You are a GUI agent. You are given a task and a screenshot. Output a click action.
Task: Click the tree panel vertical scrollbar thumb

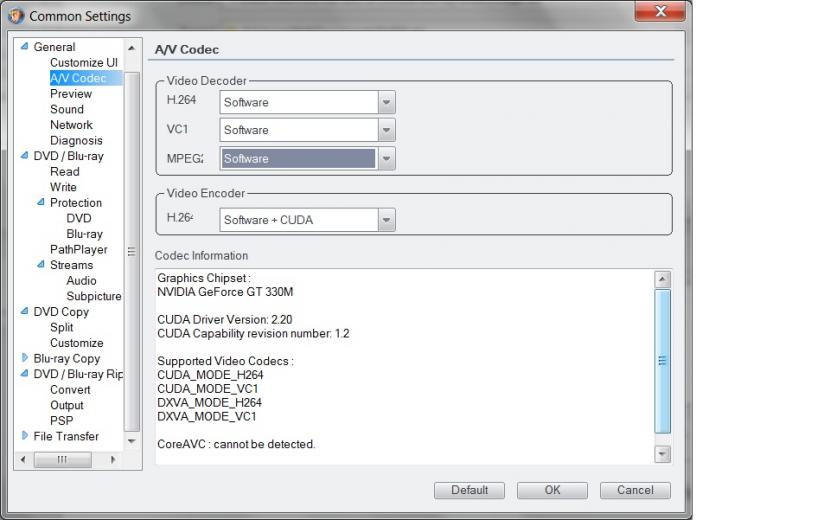point(131,252)
